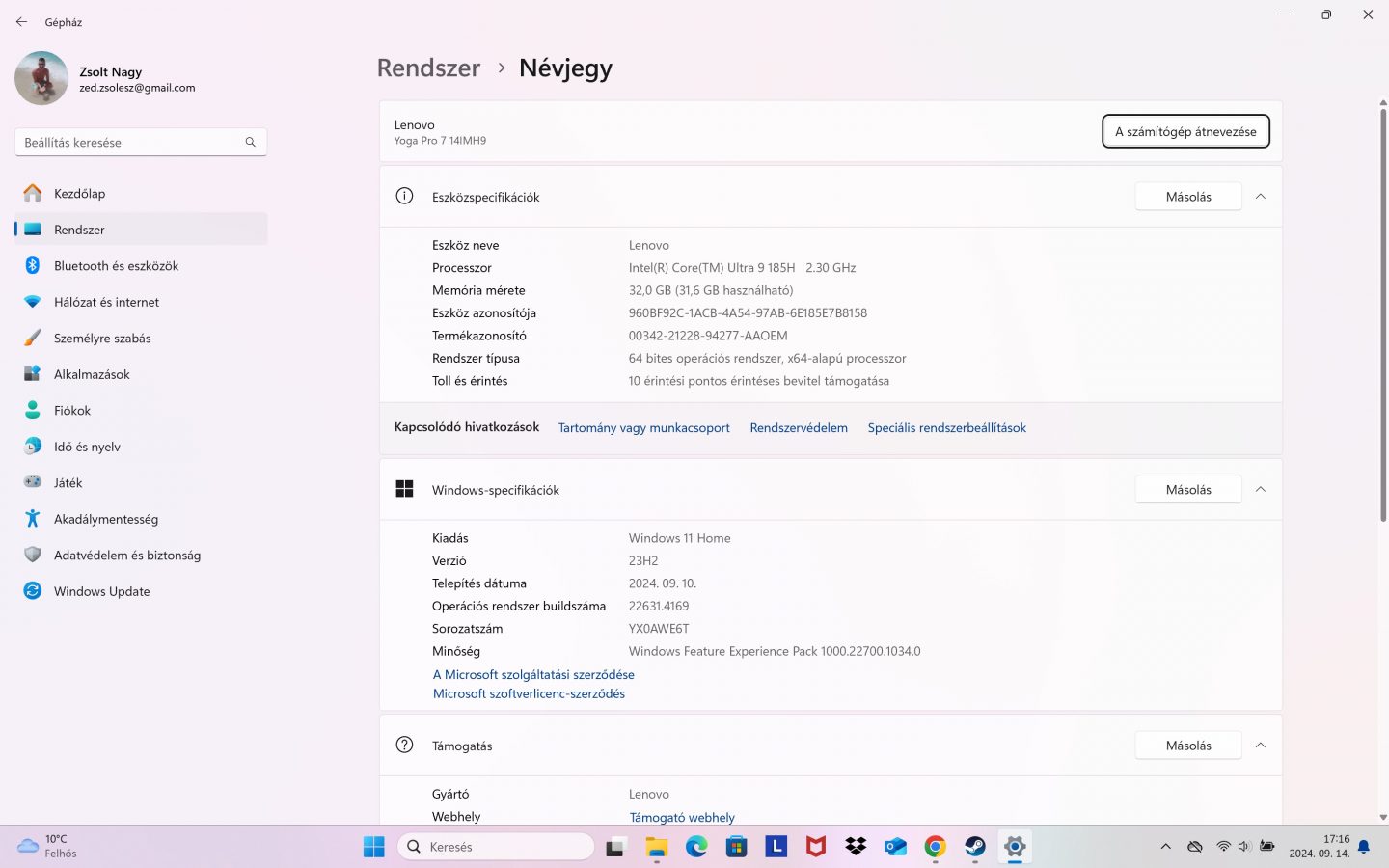The width and height of the screenshot is (1389, 868).
Task: Go back with the arrow next to Gépház
Action: point(21,21)
